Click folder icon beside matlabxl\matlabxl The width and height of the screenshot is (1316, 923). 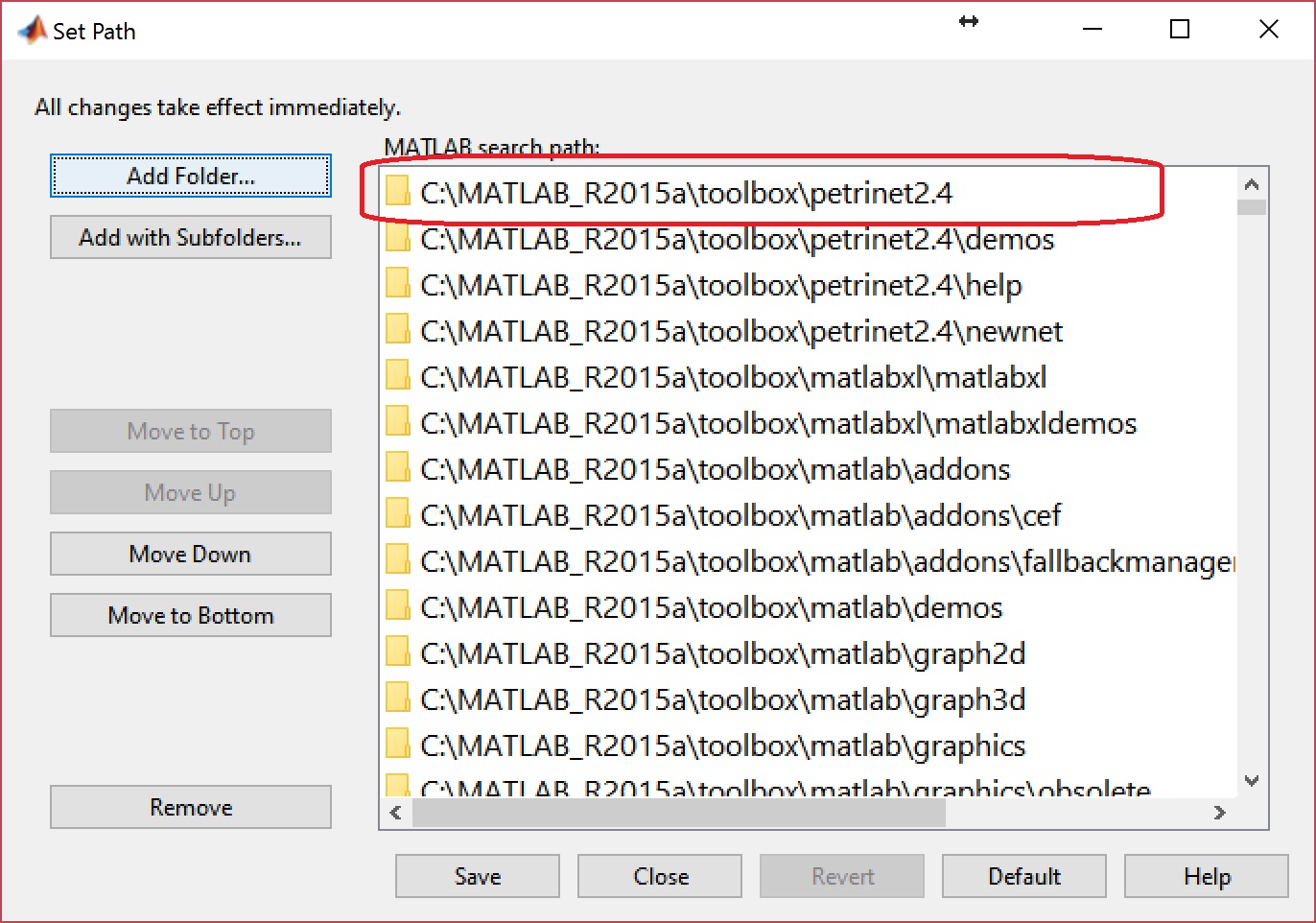(397, 374)
